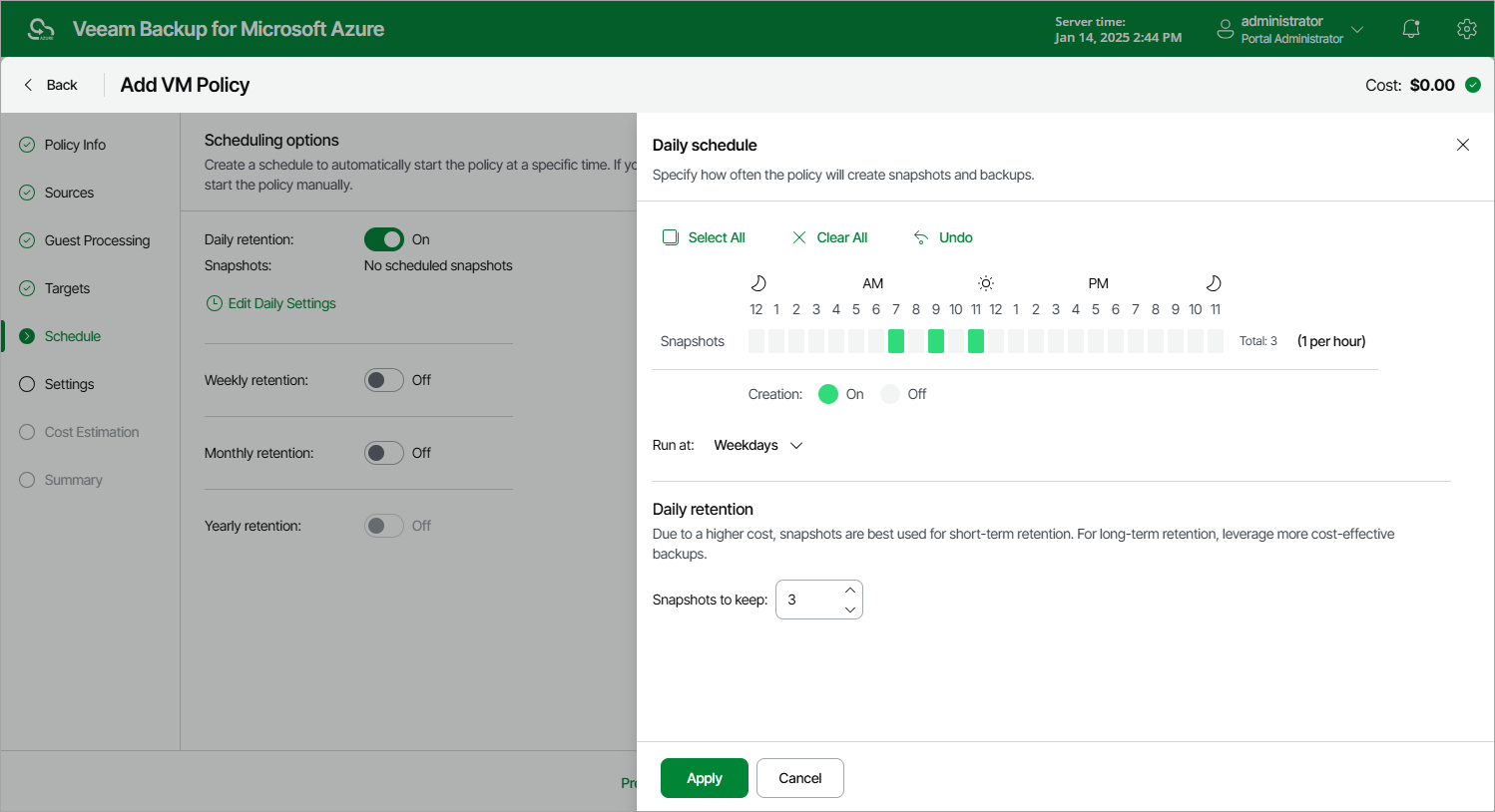Screen dimensions: 1495x812
Task: Click the Select All label
Action: [717, 237]
